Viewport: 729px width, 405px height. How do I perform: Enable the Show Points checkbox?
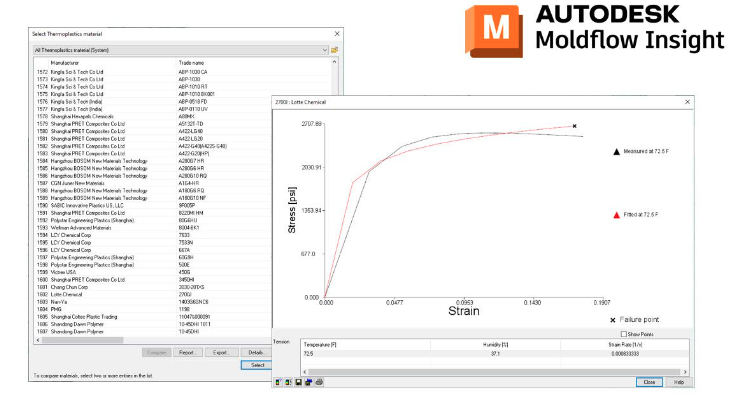[x=624, y=334]
